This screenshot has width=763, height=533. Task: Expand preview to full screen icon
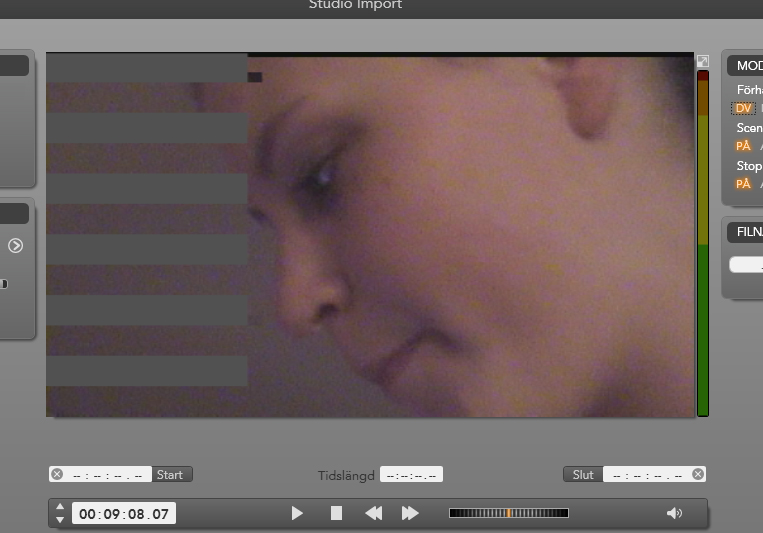pos(703,61)
